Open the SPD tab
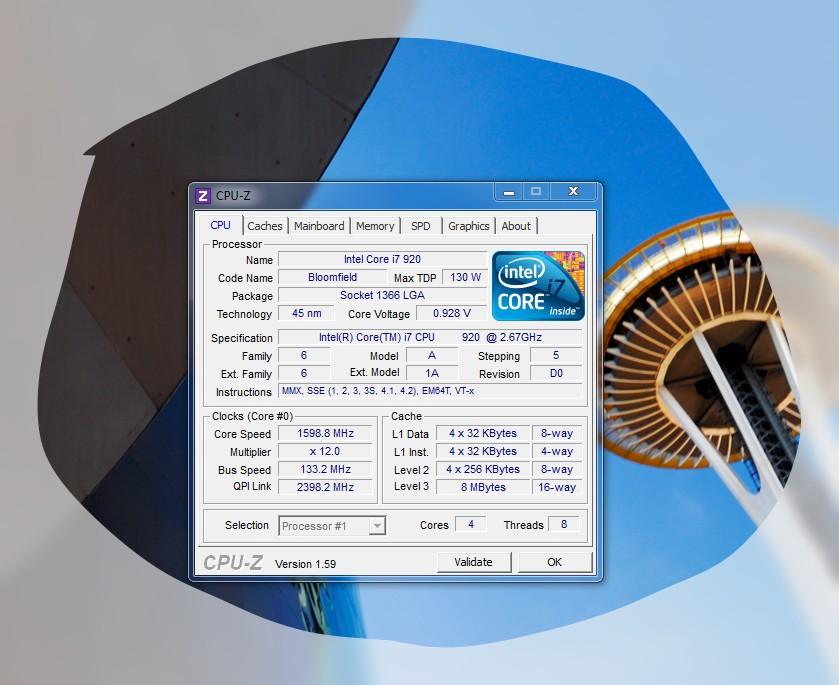The image size is (839, 685). pyautogui.click(x=421, y=226)
